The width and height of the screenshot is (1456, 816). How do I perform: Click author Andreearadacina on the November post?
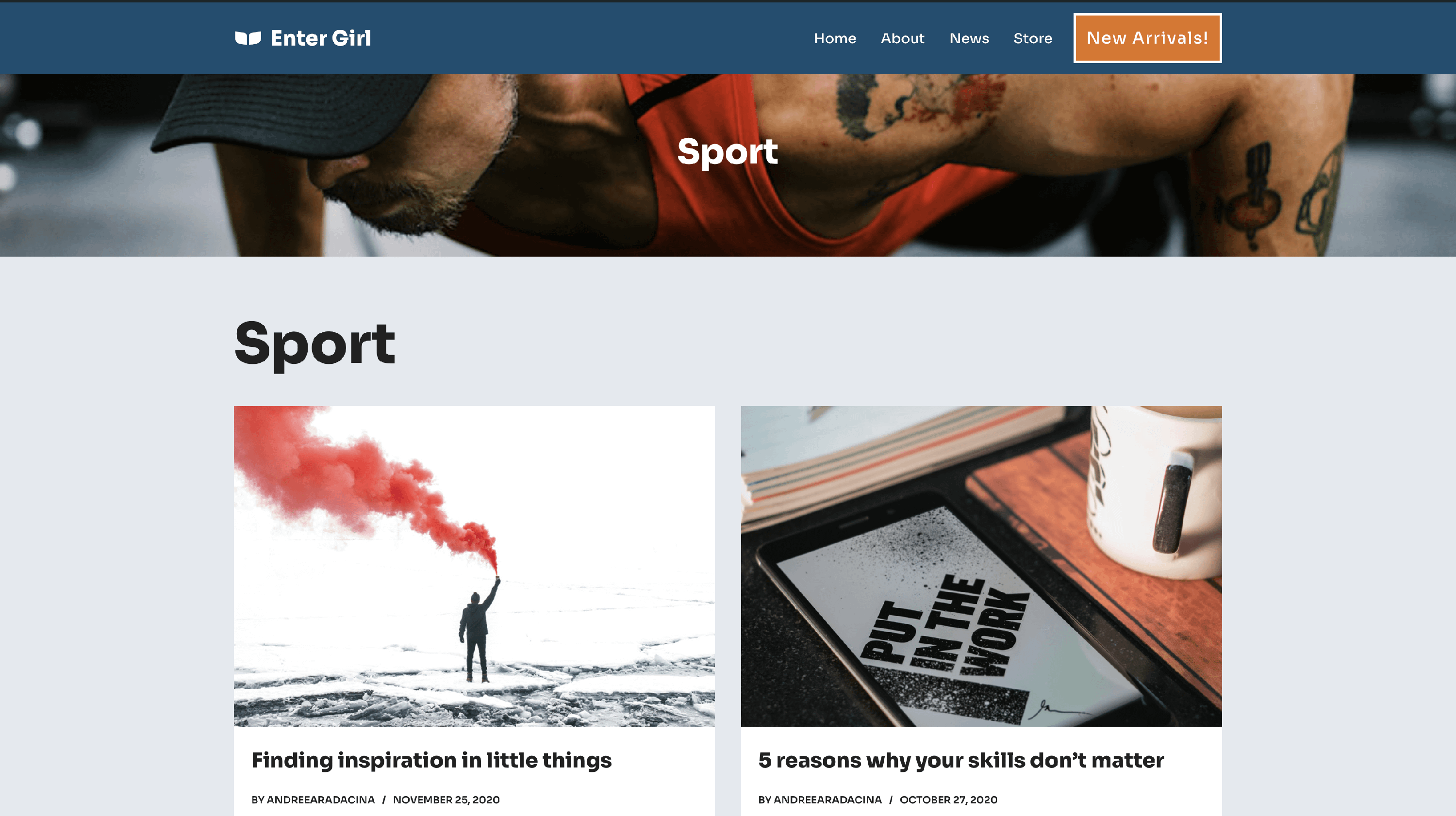(x=320, y=800)
